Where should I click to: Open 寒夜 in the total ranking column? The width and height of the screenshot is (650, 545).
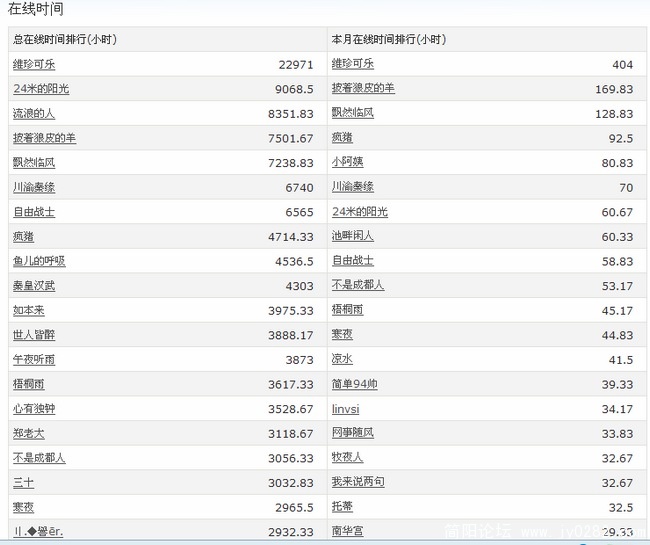[23, 507]
